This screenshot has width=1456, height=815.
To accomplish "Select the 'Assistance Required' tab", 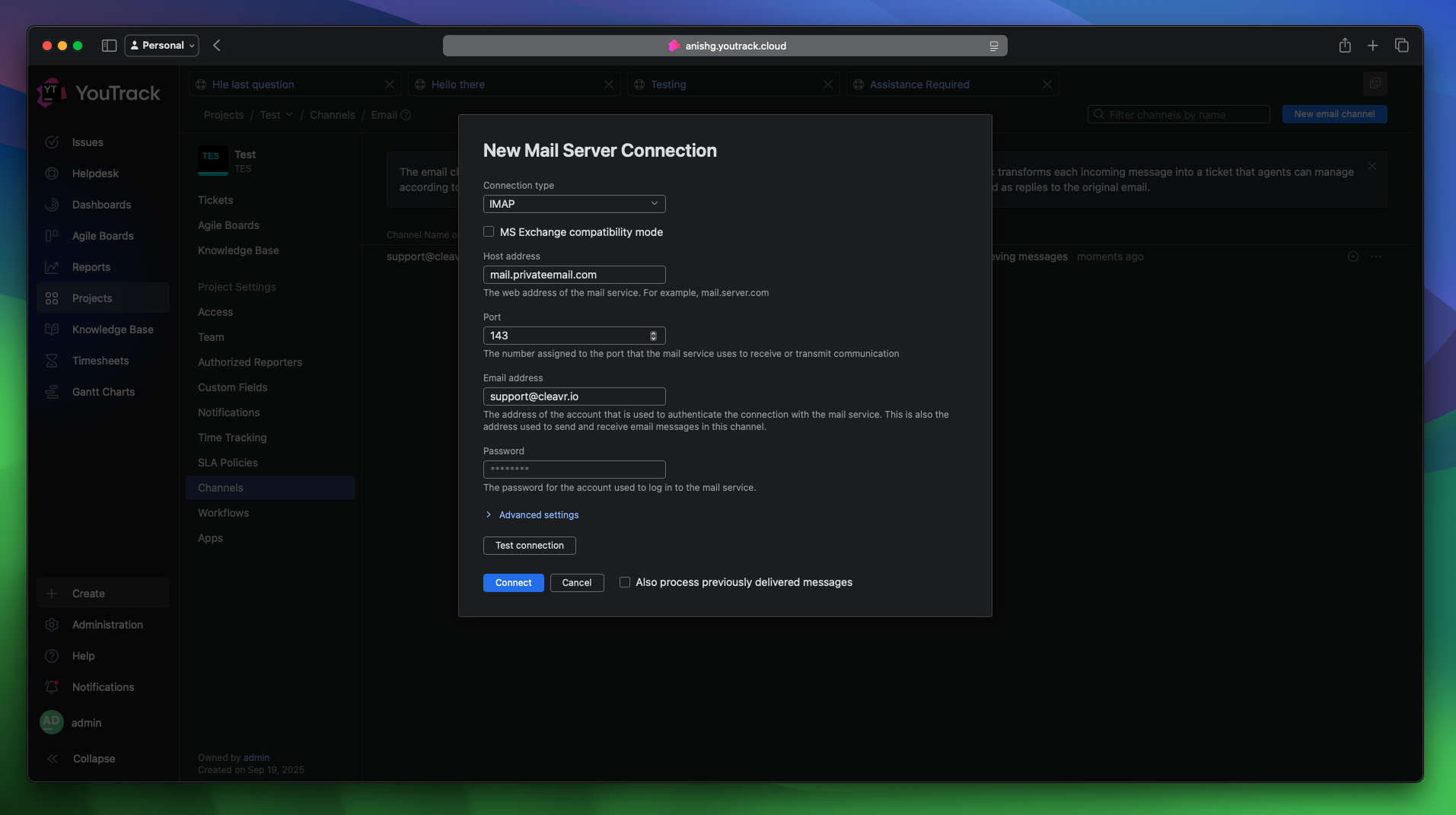I will (919, 84).
